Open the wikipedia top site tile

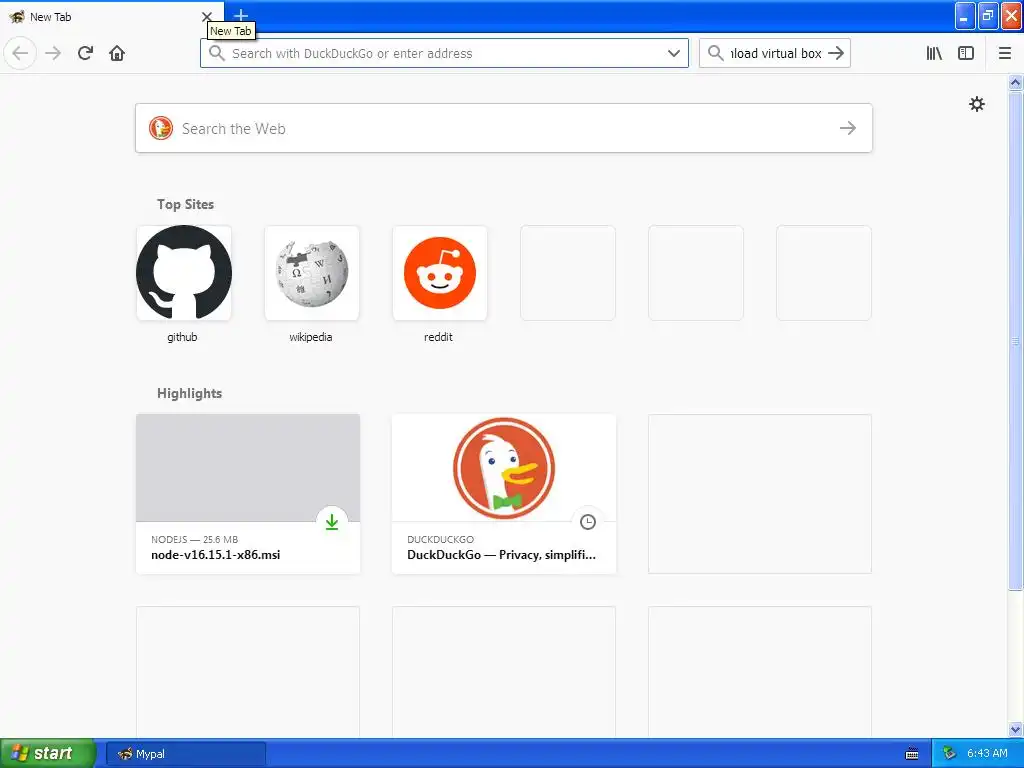click(x=312, y=273)
